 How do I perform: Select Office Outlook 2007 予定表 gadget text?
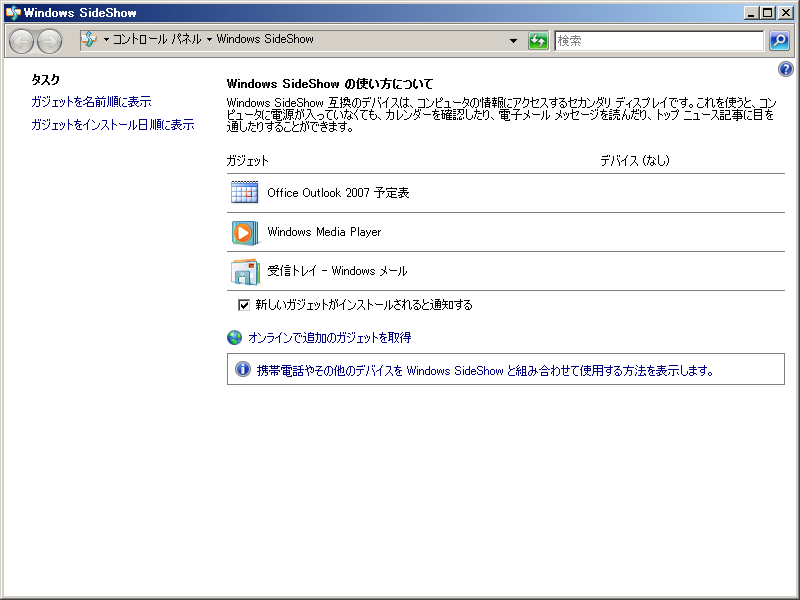click(338, 193)
